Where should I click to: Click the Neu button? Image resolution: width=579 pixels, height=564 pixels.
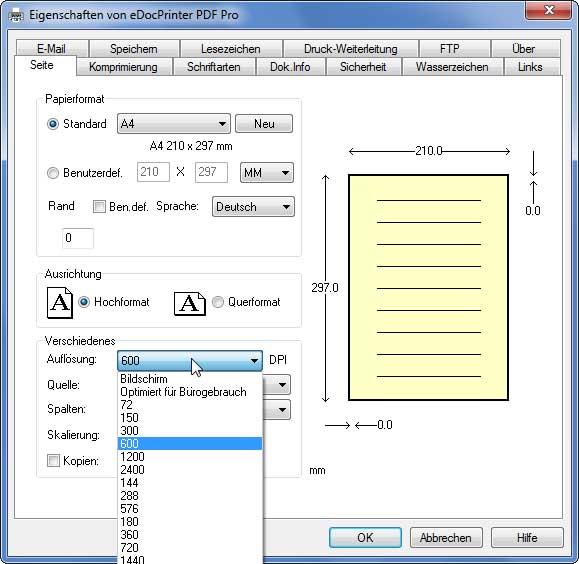pos(264,124)
